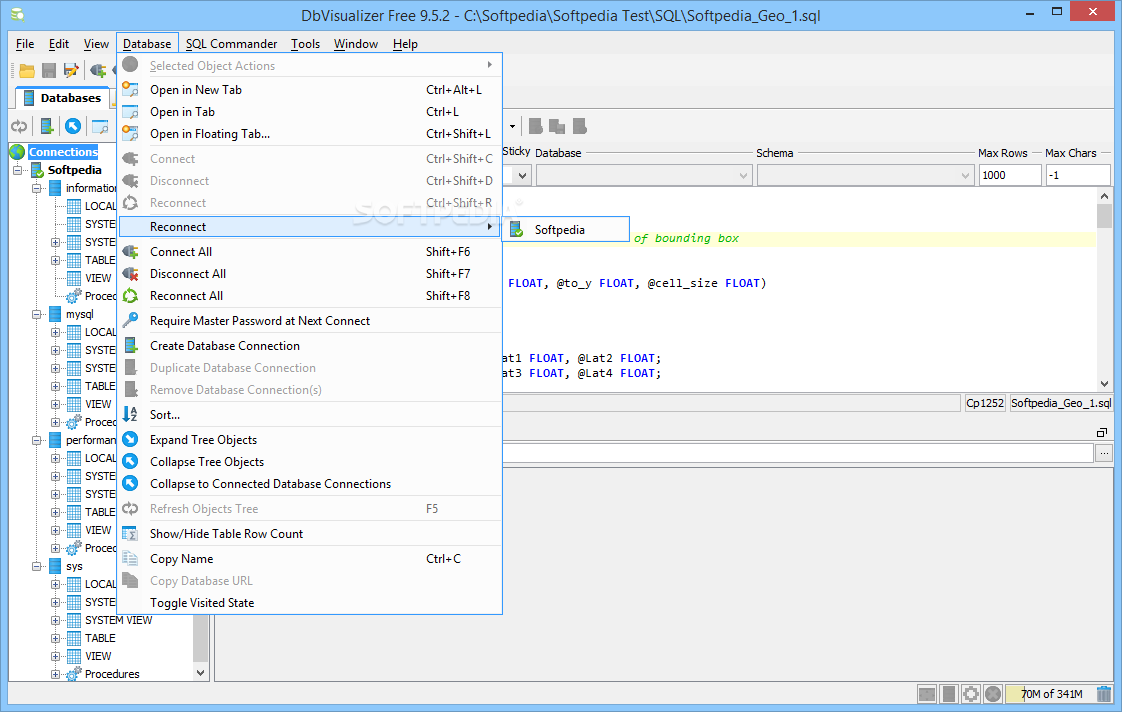Click the open file folder toolbar icon

click(x=26, y=70)
